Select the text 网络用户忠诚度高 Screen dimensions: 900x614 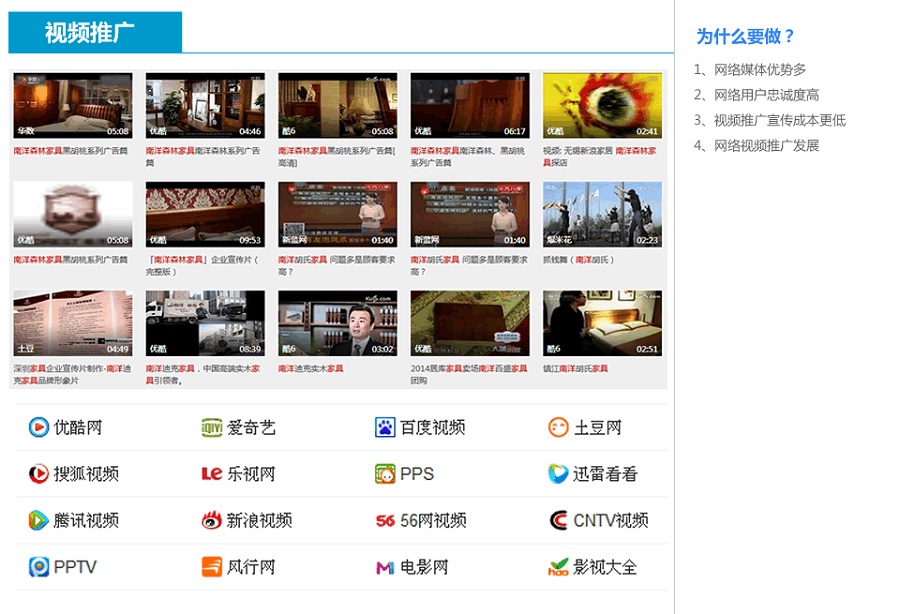pos(766,95)
